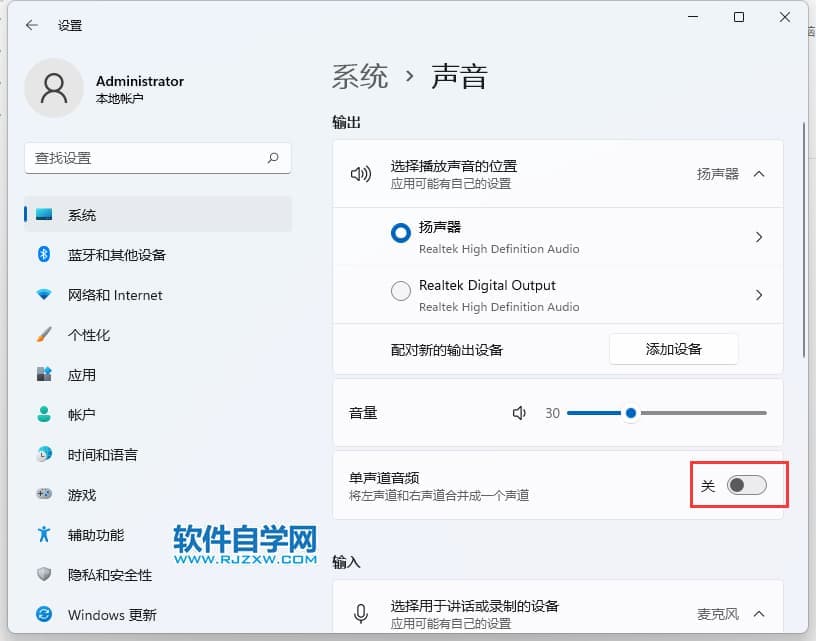Click the 系统 breadcrumb link

pyautogui.click(x=359, y=77)
